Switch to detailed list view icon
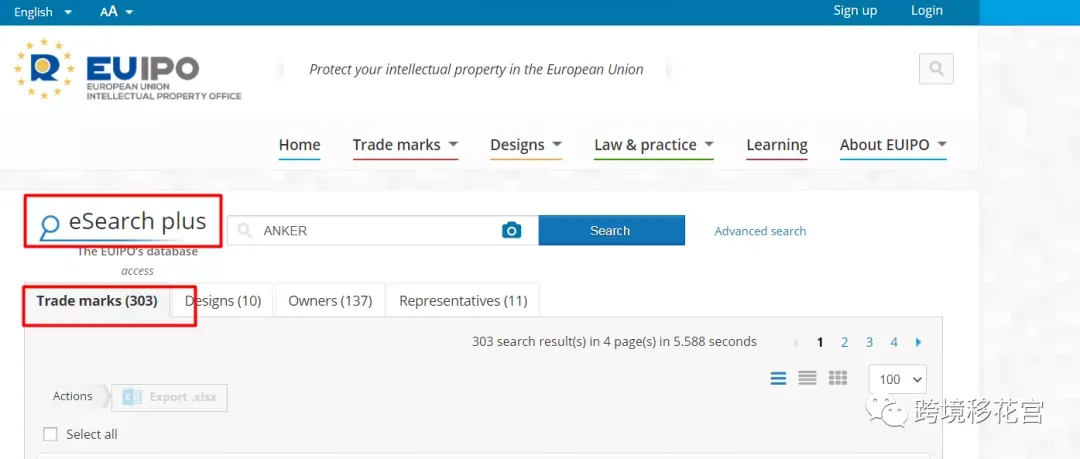The width and height of the screenshot is (1080, 459). pos(807,378)
